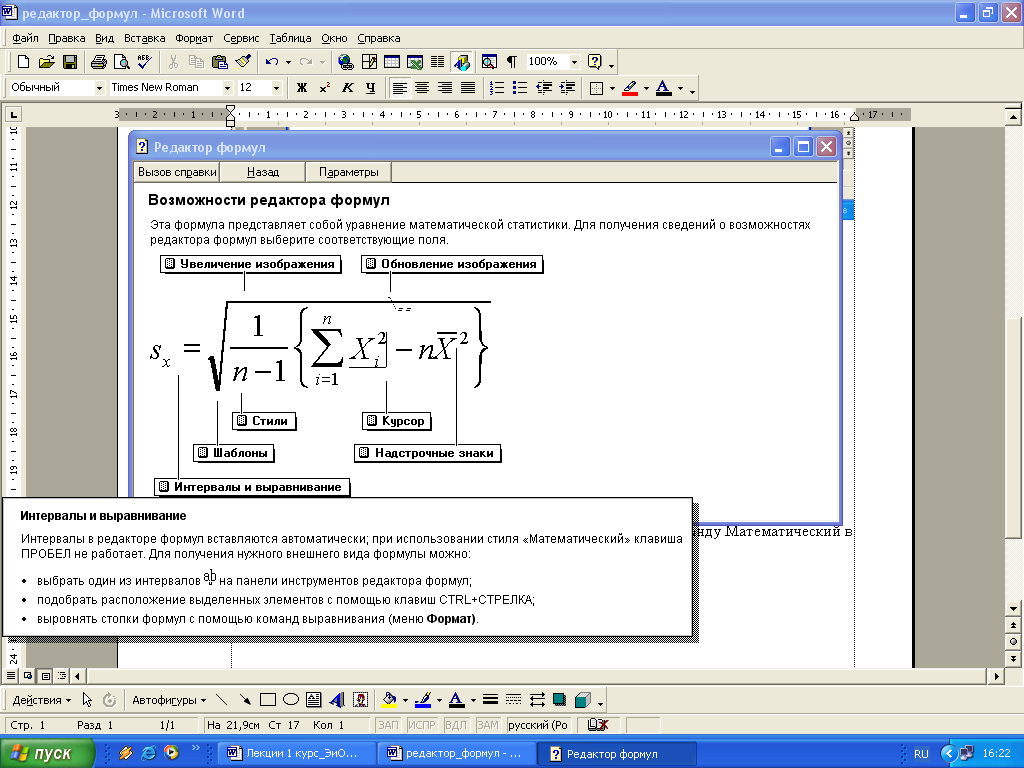Select the Oval drawing tool
The height and width of the screenshot is (768, 1024).
(x=291, y=700)
